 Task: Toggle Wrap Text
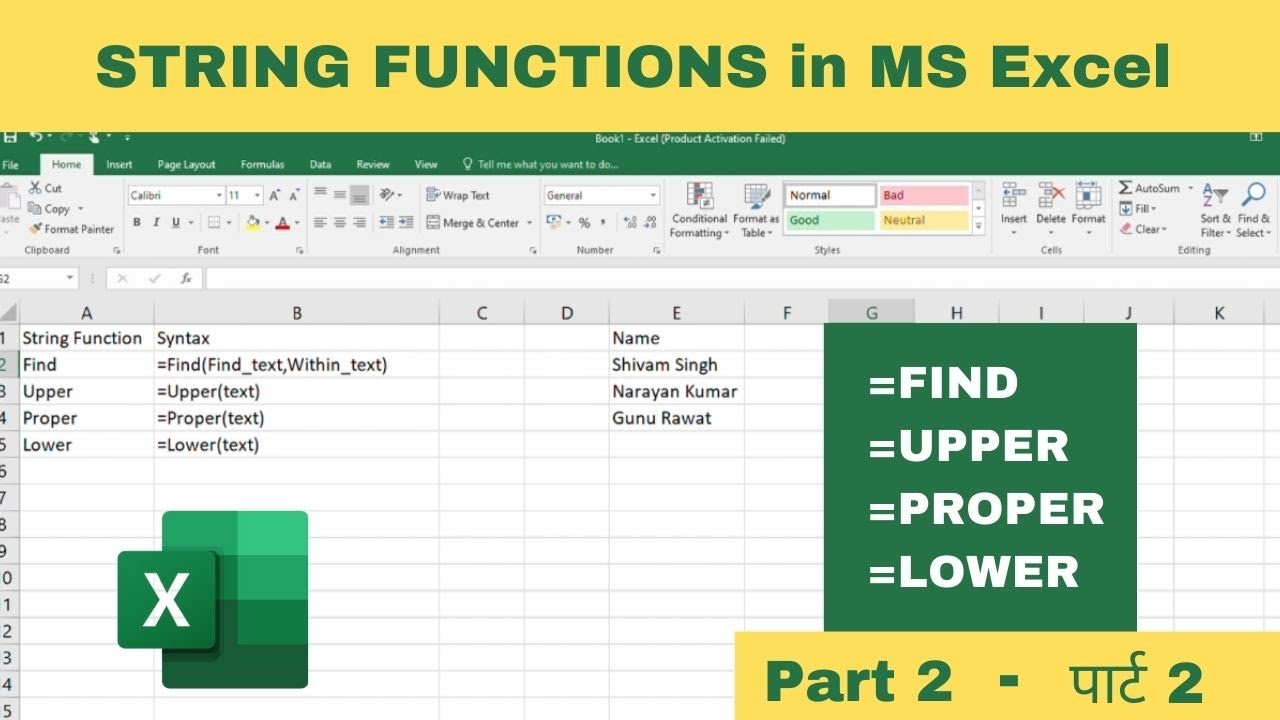(458, 195)
